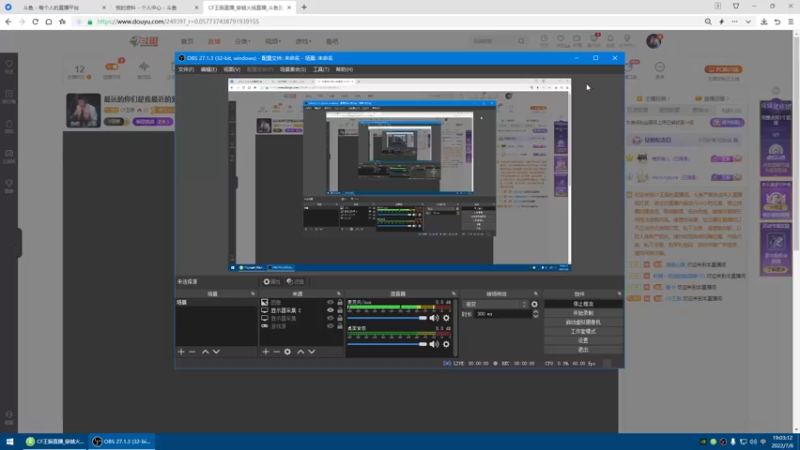Toggle visibility of image source
This screenshot has height=450, width=800.
330,303
